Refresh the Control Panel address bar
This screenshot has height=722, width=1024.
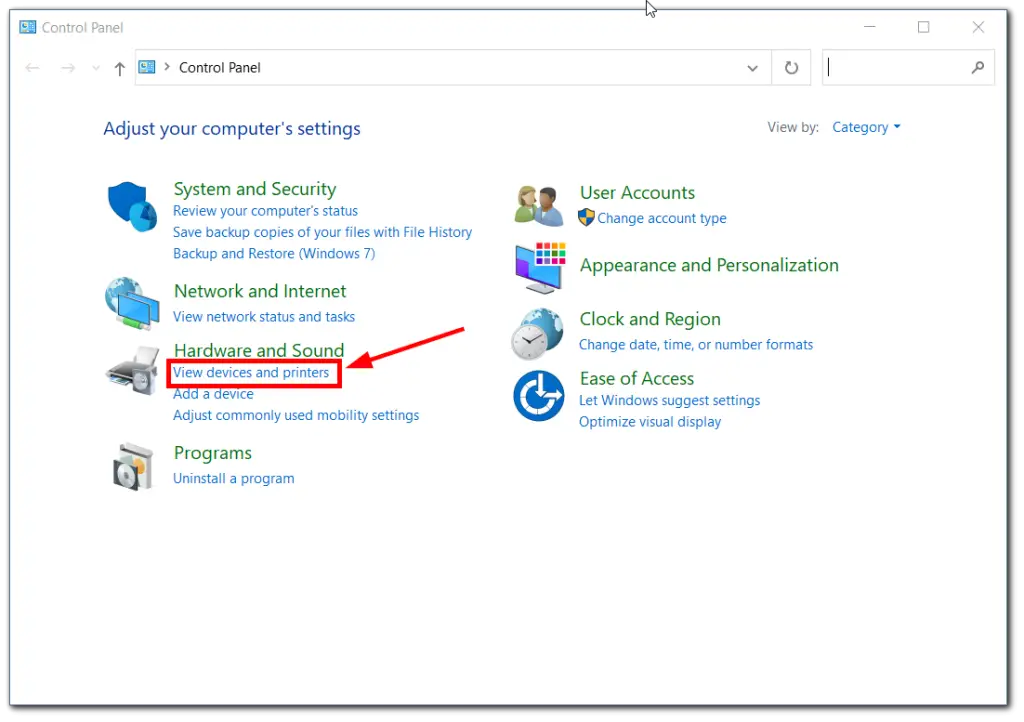pyautogui.click(x=791, y=68)
